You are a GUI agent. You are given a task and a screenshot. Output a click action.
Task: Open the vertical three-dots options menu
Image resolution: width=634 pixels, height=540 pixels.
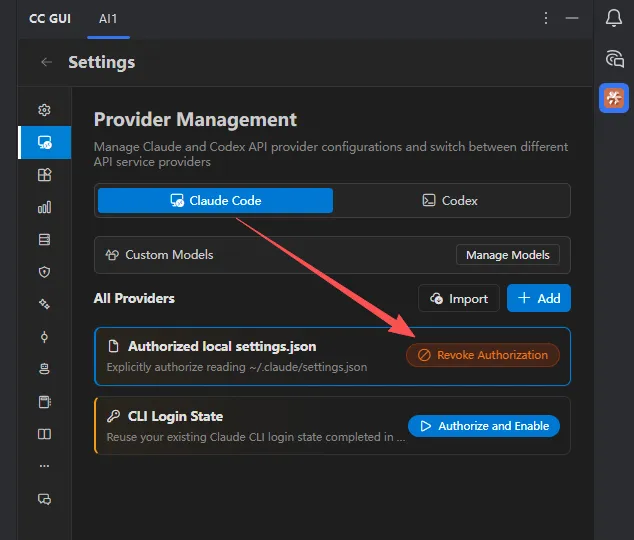pos(546,18)
